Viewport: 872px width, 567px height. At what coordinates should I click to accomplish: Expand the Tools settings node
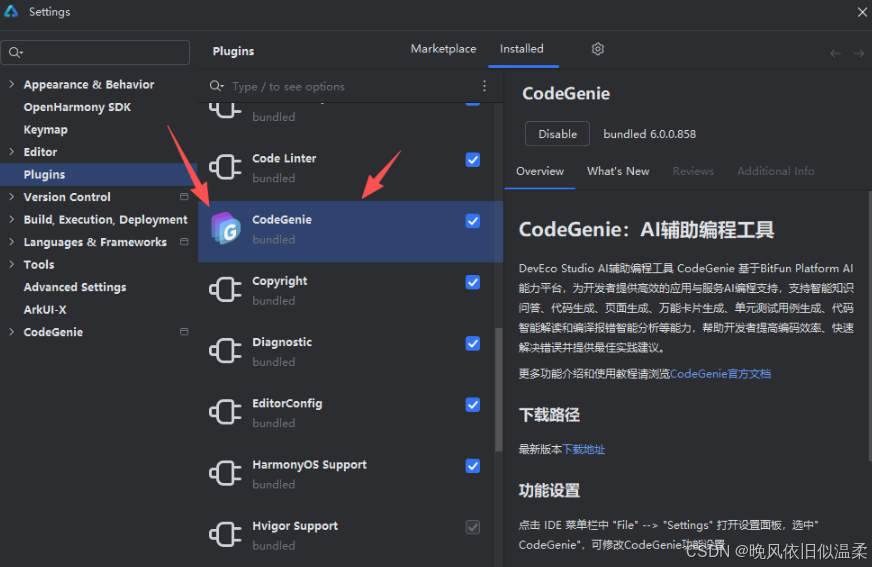[x=12, y=265]
